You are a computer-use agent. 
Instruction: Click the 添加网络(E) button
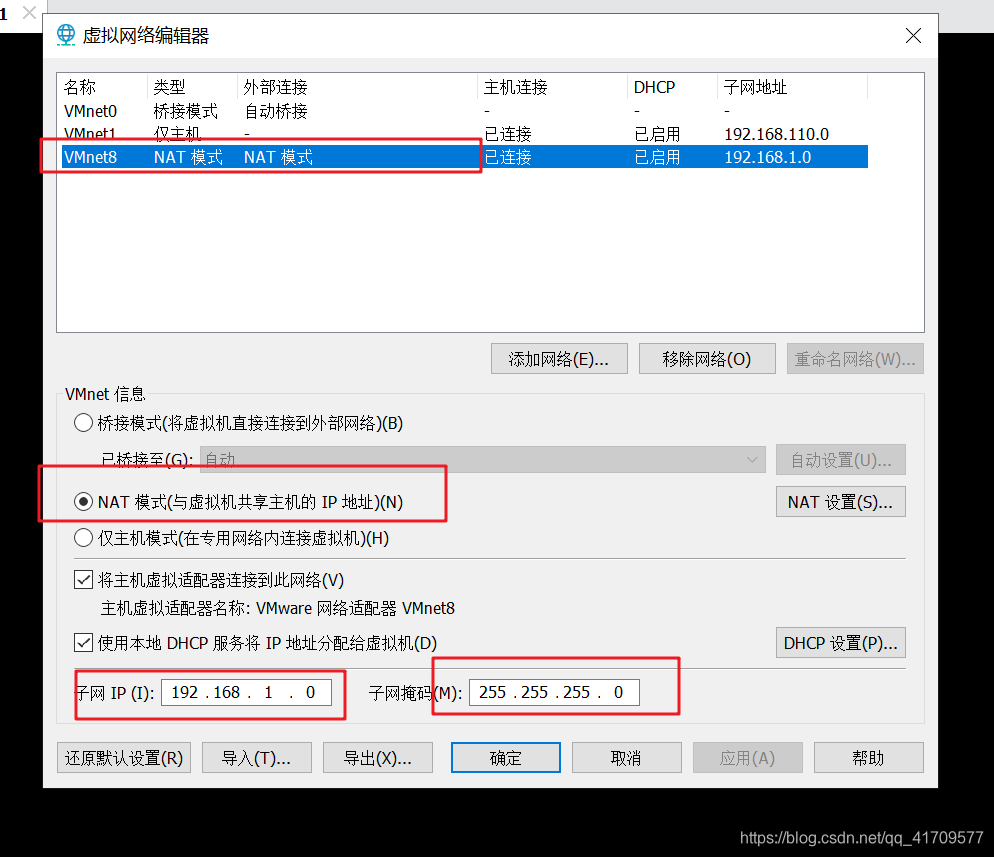pos(559,359)
